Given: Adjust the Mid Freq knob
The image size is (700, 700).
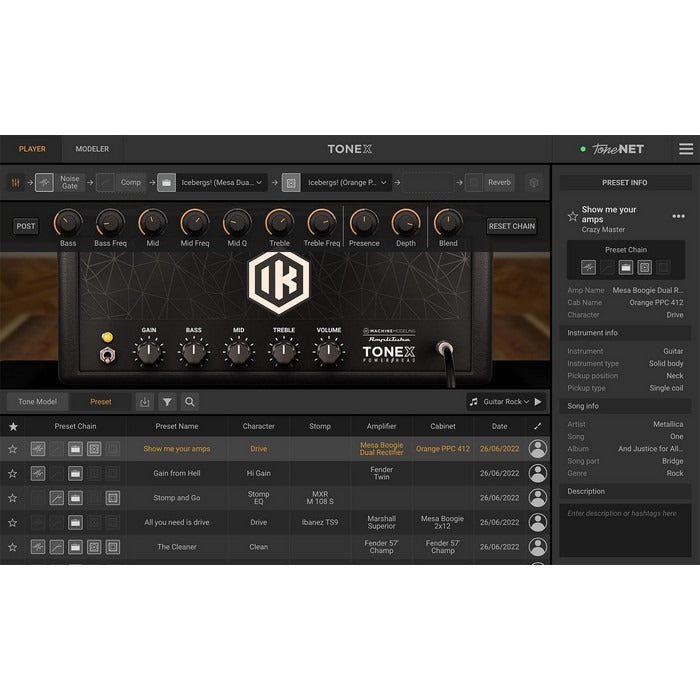Looking at the screenshot, I should point(195,223).
